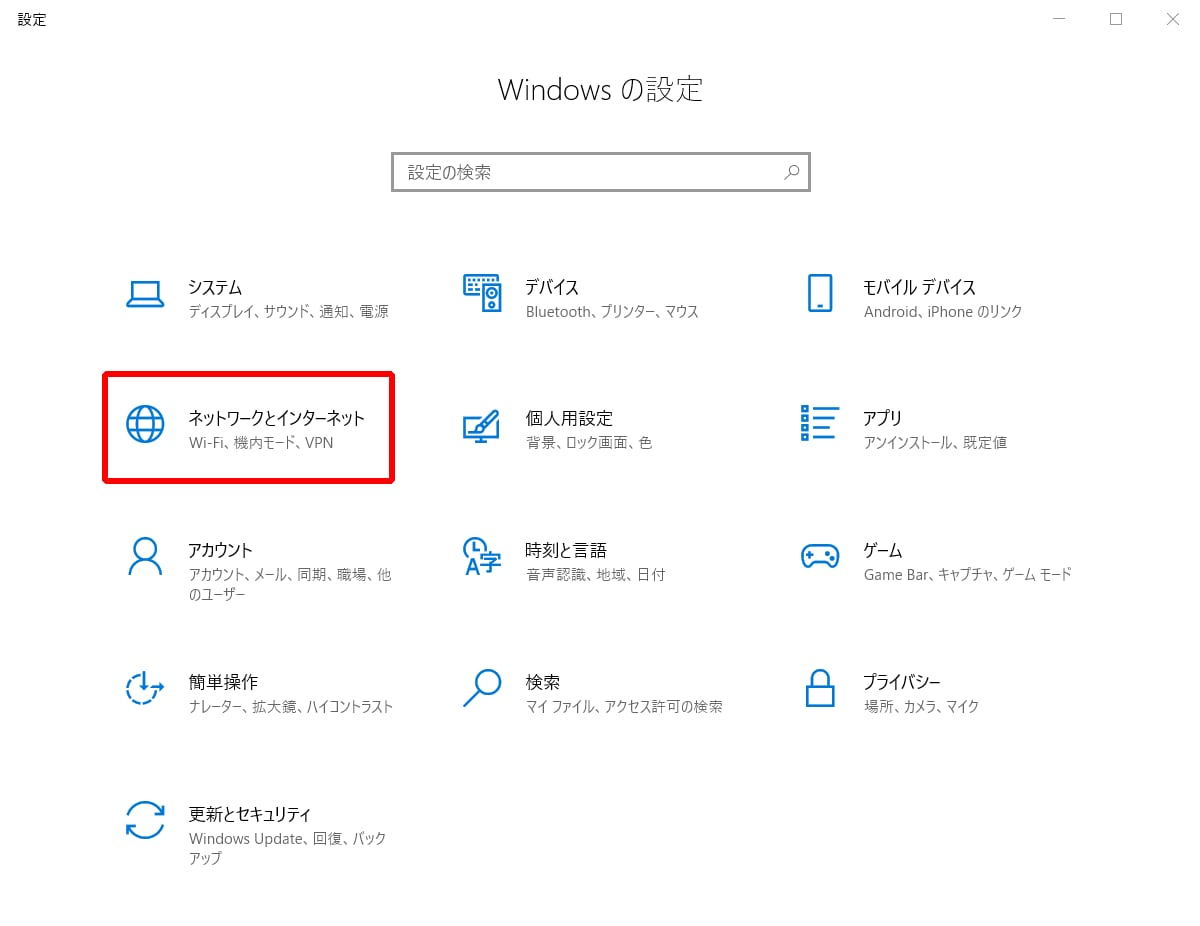This screenshot has width=1200, height=926.
Task: Focus the 設定の検索 search field
Action: (600, 172)
